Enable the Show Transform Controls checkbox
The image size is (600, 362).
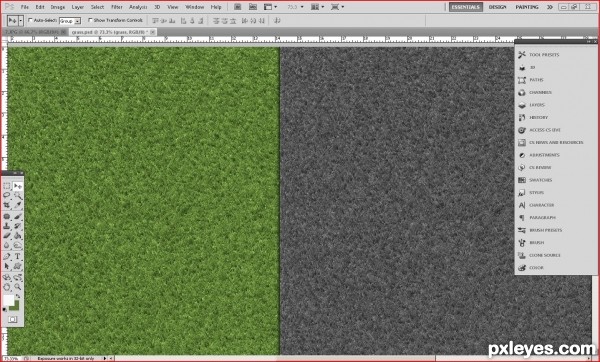[90, 20]
